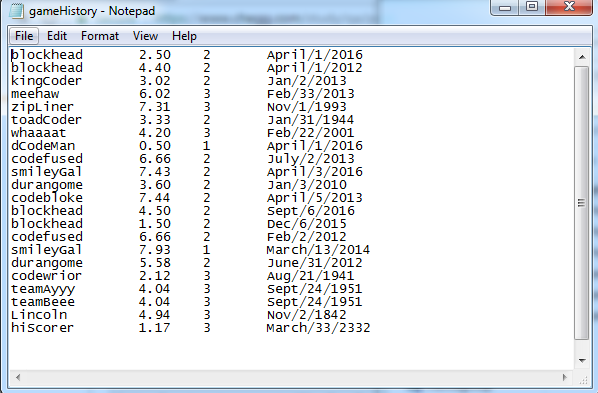Click the name whaaaat
Screen dimensions: 598x393
39,133
